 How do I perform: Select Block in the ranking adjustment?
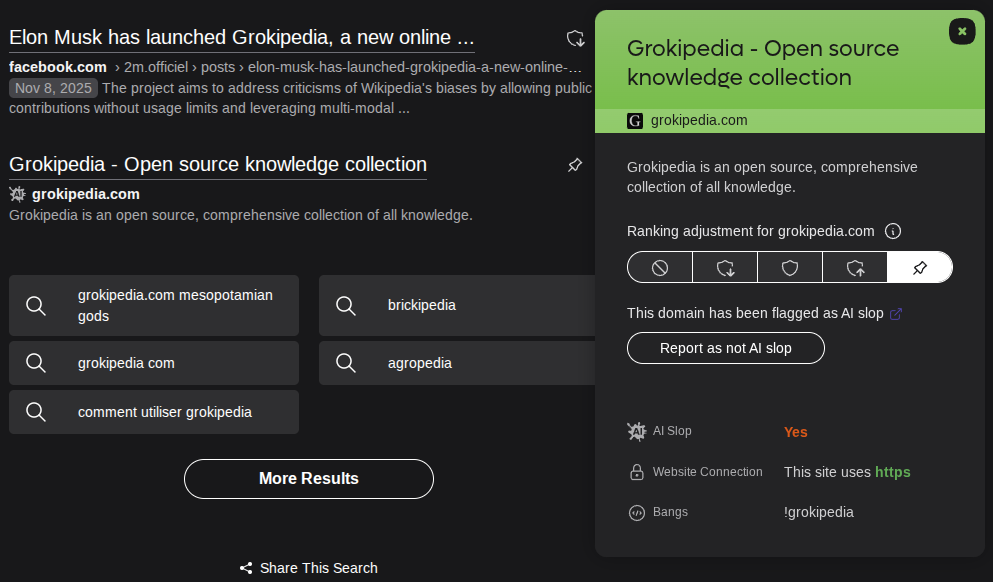pos(660,267)
